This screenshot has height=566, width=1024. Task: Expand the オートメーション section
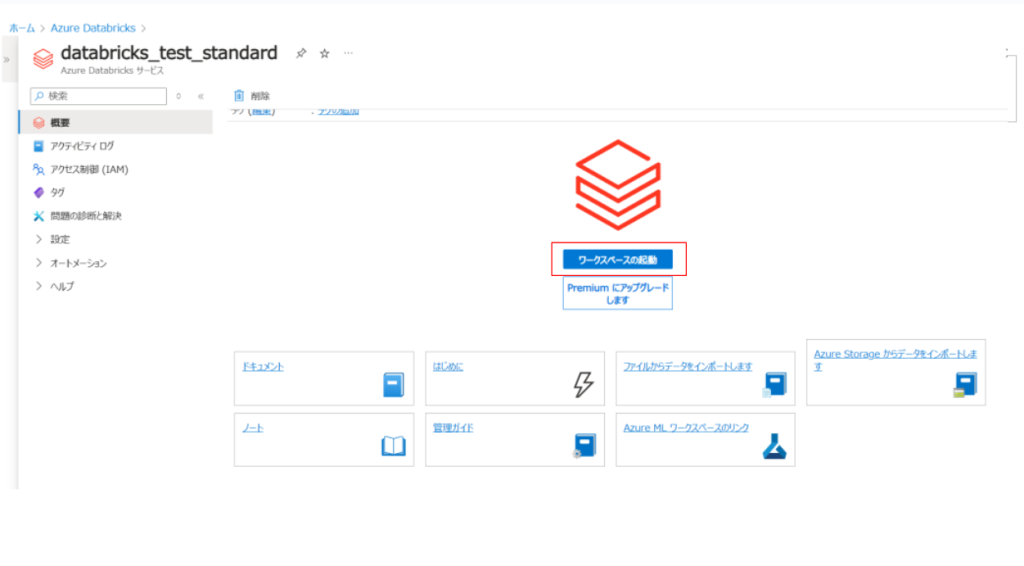coord(39,263)
